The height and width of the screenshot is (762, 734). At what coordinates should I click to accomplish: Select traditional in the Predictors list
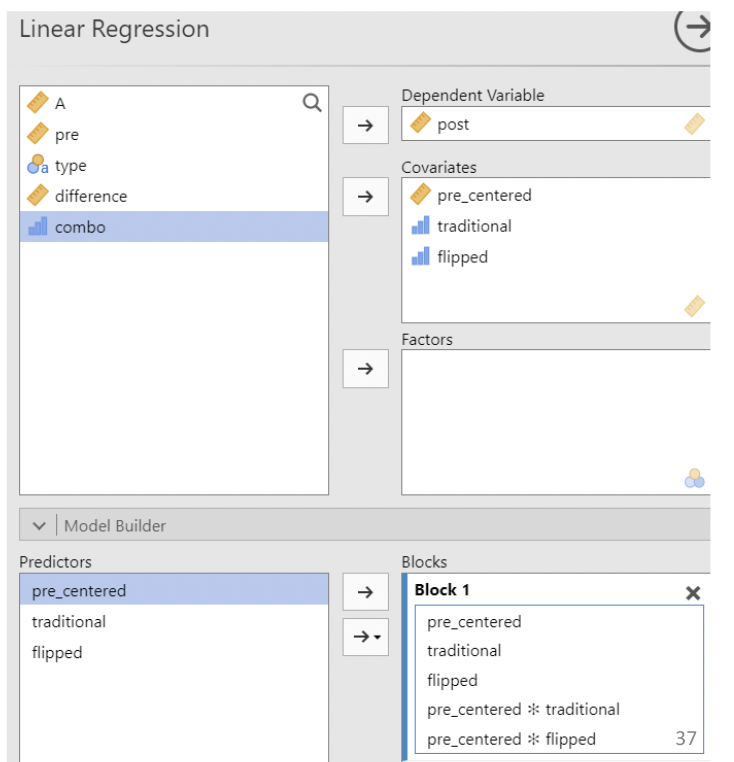69,622
